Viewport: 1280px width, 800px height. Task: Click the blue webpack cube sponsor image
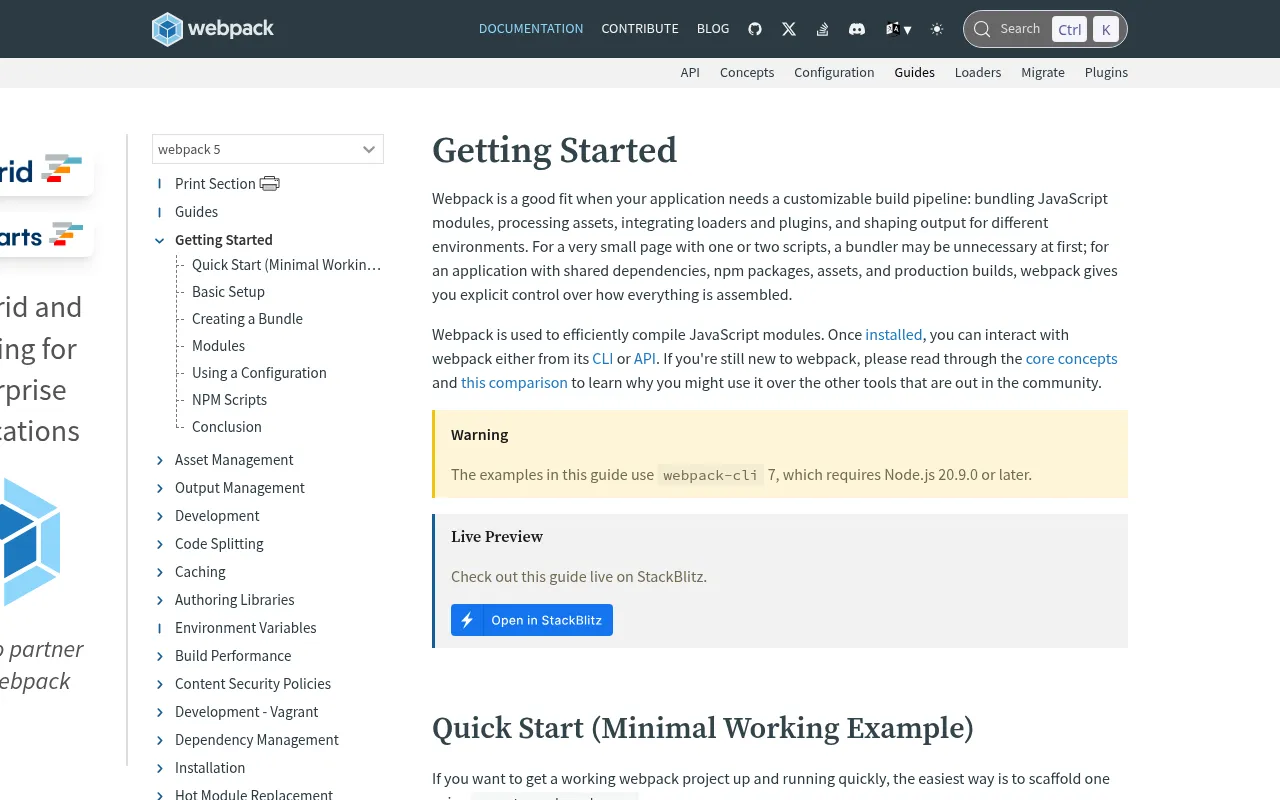coord(30,541)
